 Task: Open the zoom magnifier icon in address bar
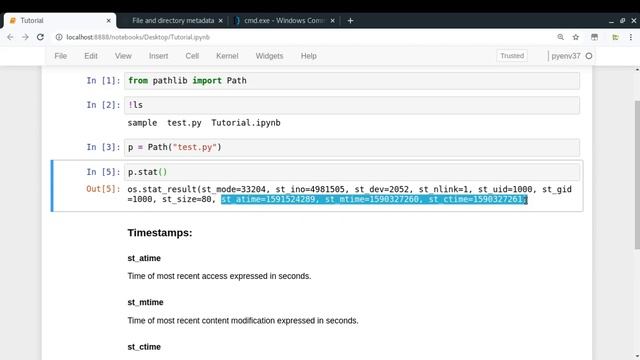tap(560, 37)
